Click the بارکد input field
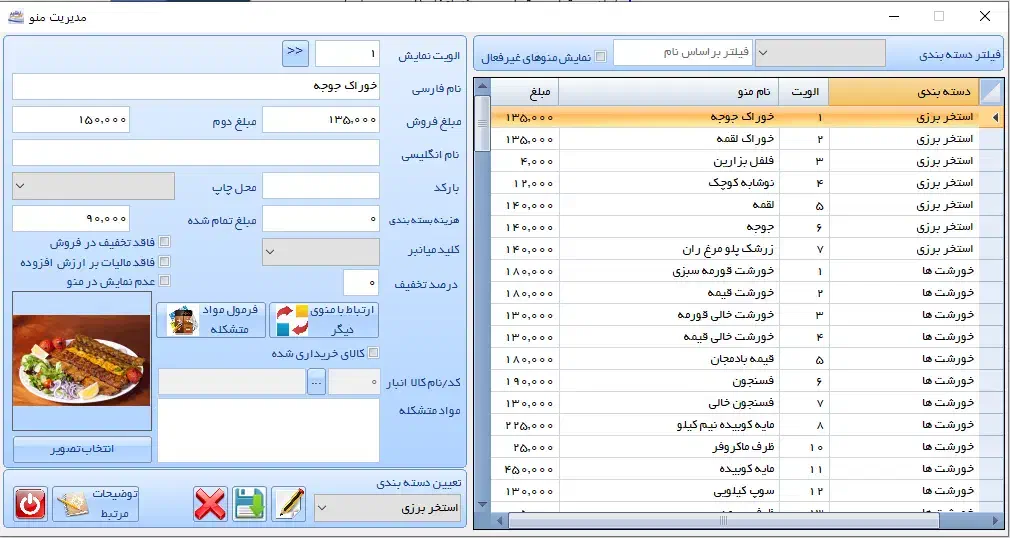Screen dimensions: 1010x538 [321, 186]
